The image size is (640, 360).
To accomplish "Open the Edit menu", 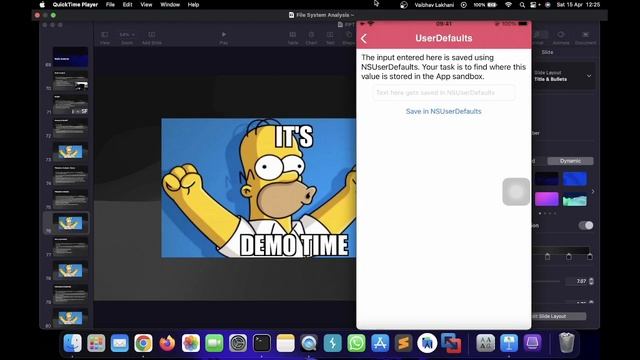I will 127,5.
